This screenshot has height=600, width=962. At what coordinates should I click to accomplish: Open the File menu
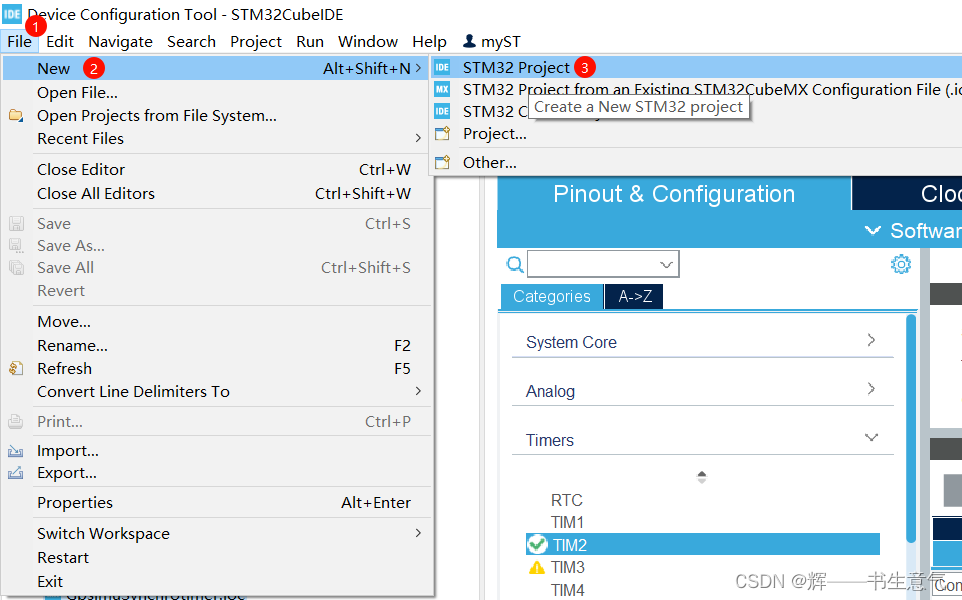[19, 42]
